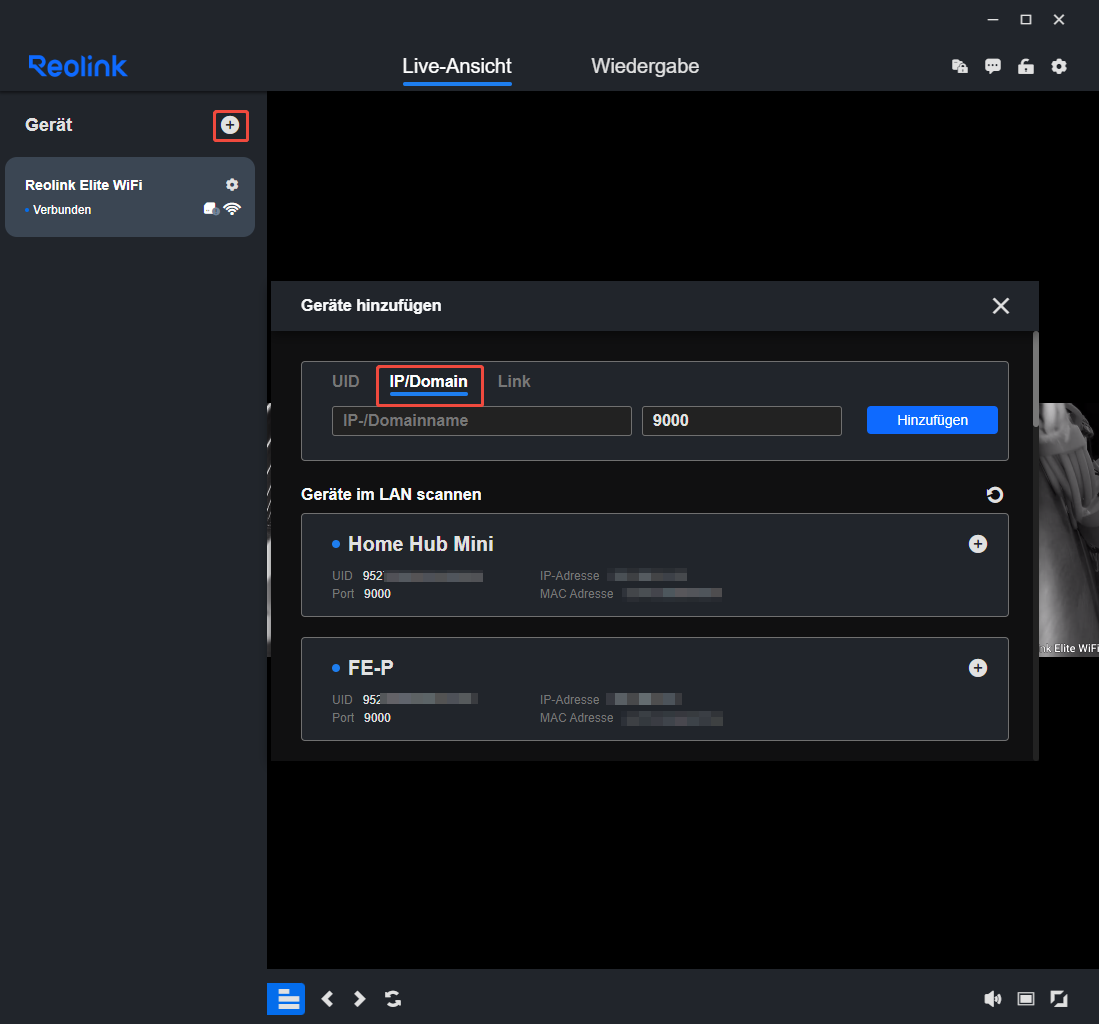Click the FE-P device title
Image resolution: width=1099 pixels, height=1024 pixels.
(371, 668)
